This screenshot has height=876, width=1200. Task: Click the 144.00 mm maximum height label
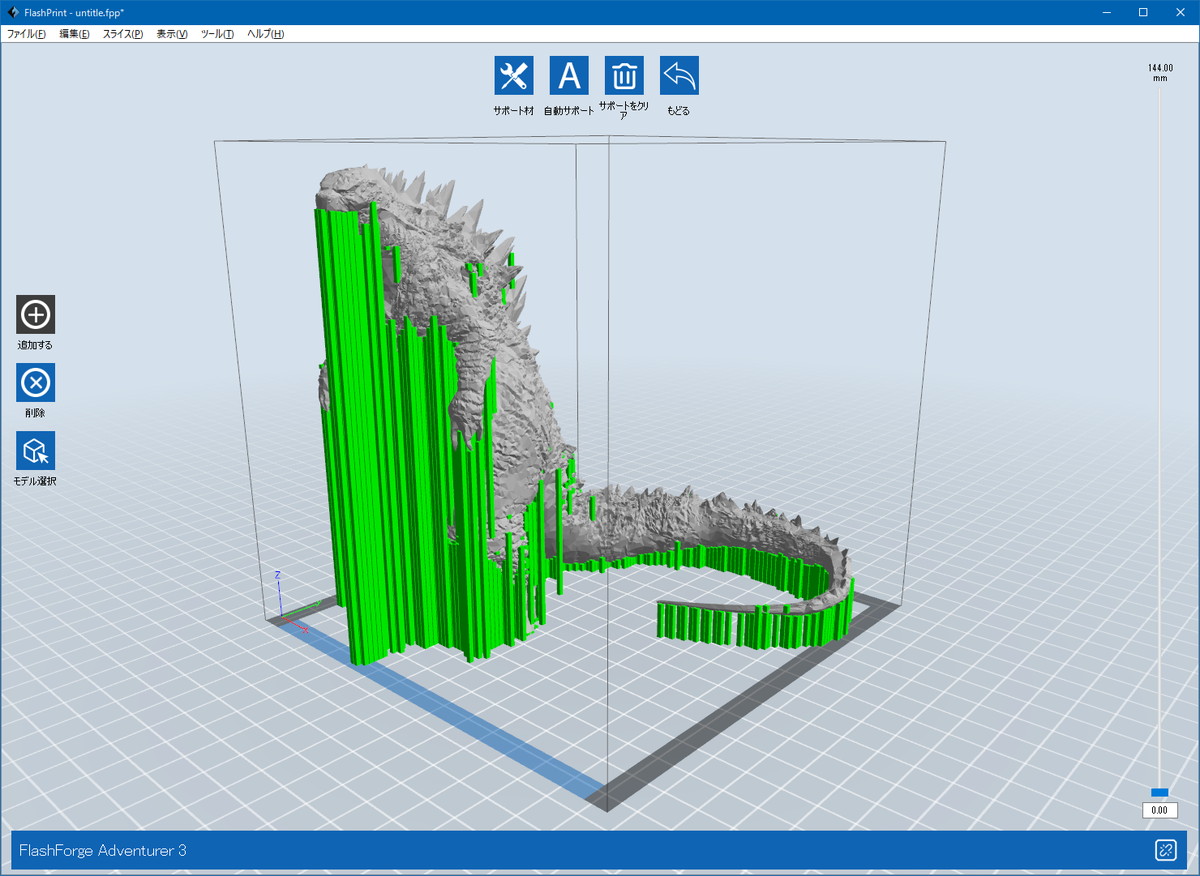[x=1160, y=72]
